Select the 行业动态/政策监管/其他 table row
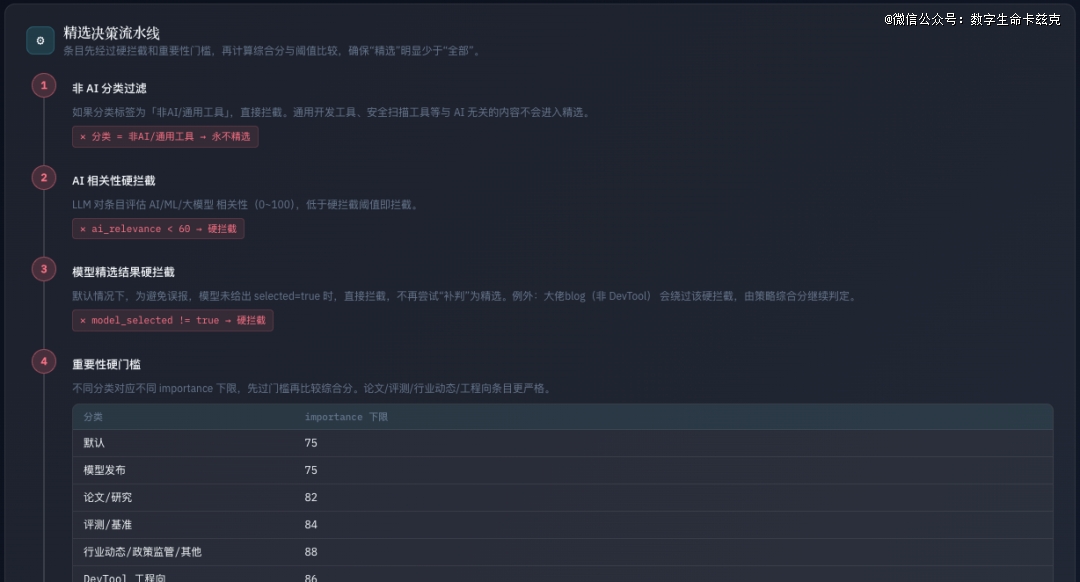1080x582 pixels. 562,552
